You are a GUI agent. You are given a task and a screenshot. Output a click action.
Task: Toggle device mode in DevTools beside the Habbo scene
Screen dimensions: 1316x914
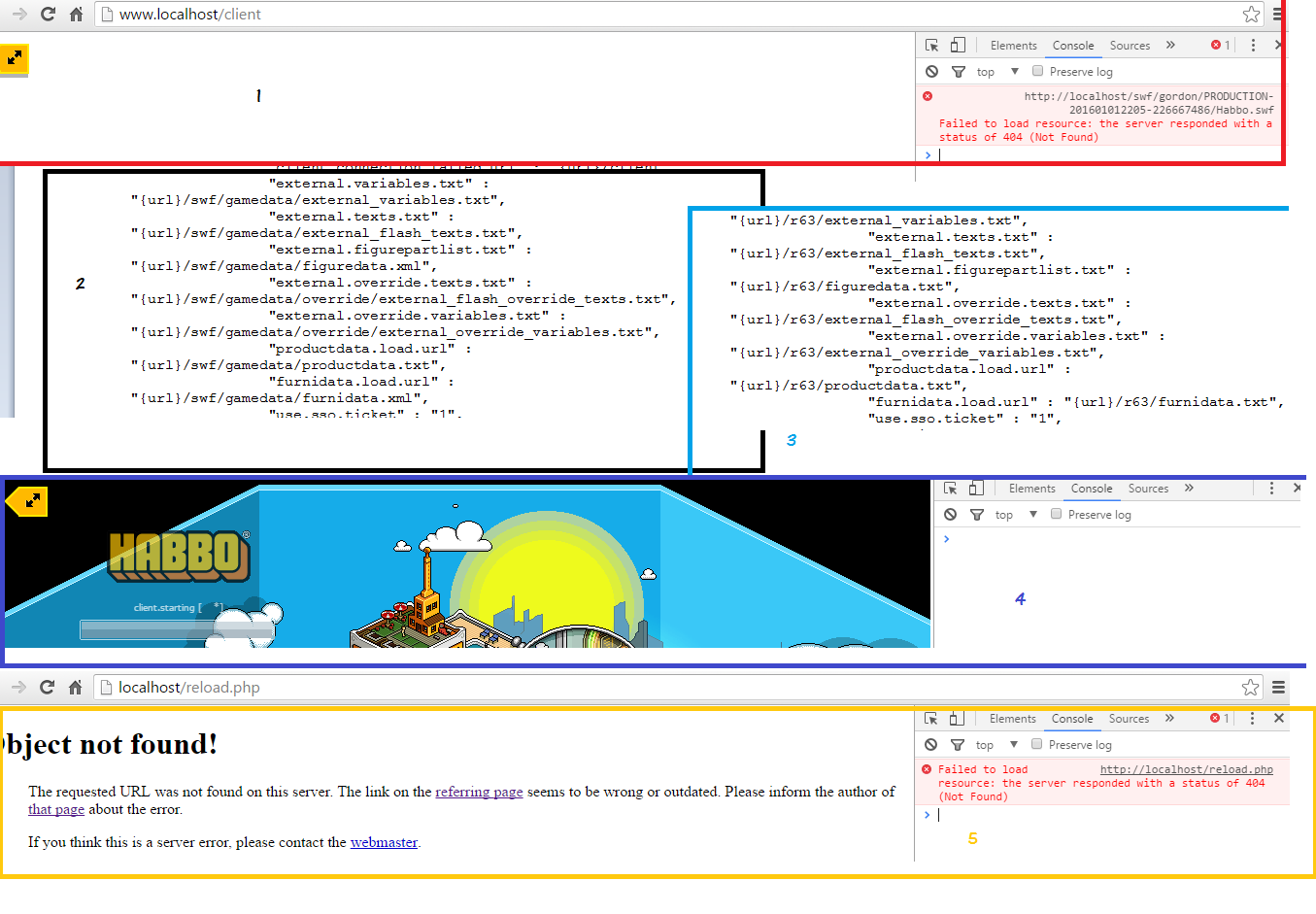click(976, 488)
